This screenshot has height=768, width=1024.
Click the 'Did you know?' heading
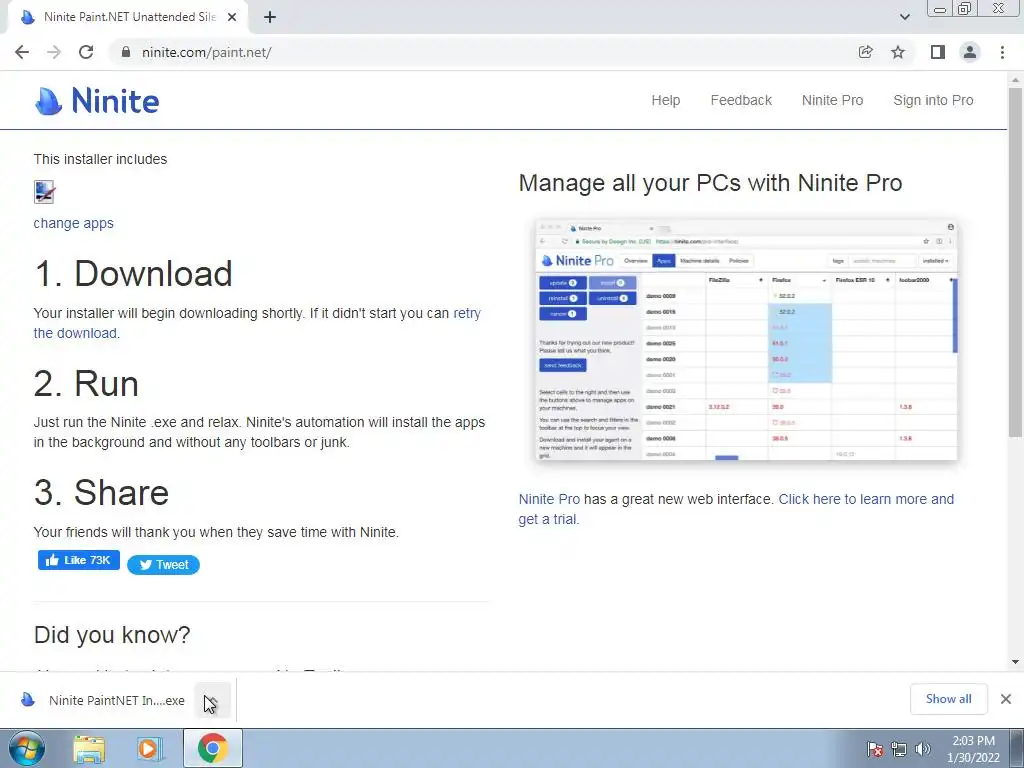[x=112, y=635]
